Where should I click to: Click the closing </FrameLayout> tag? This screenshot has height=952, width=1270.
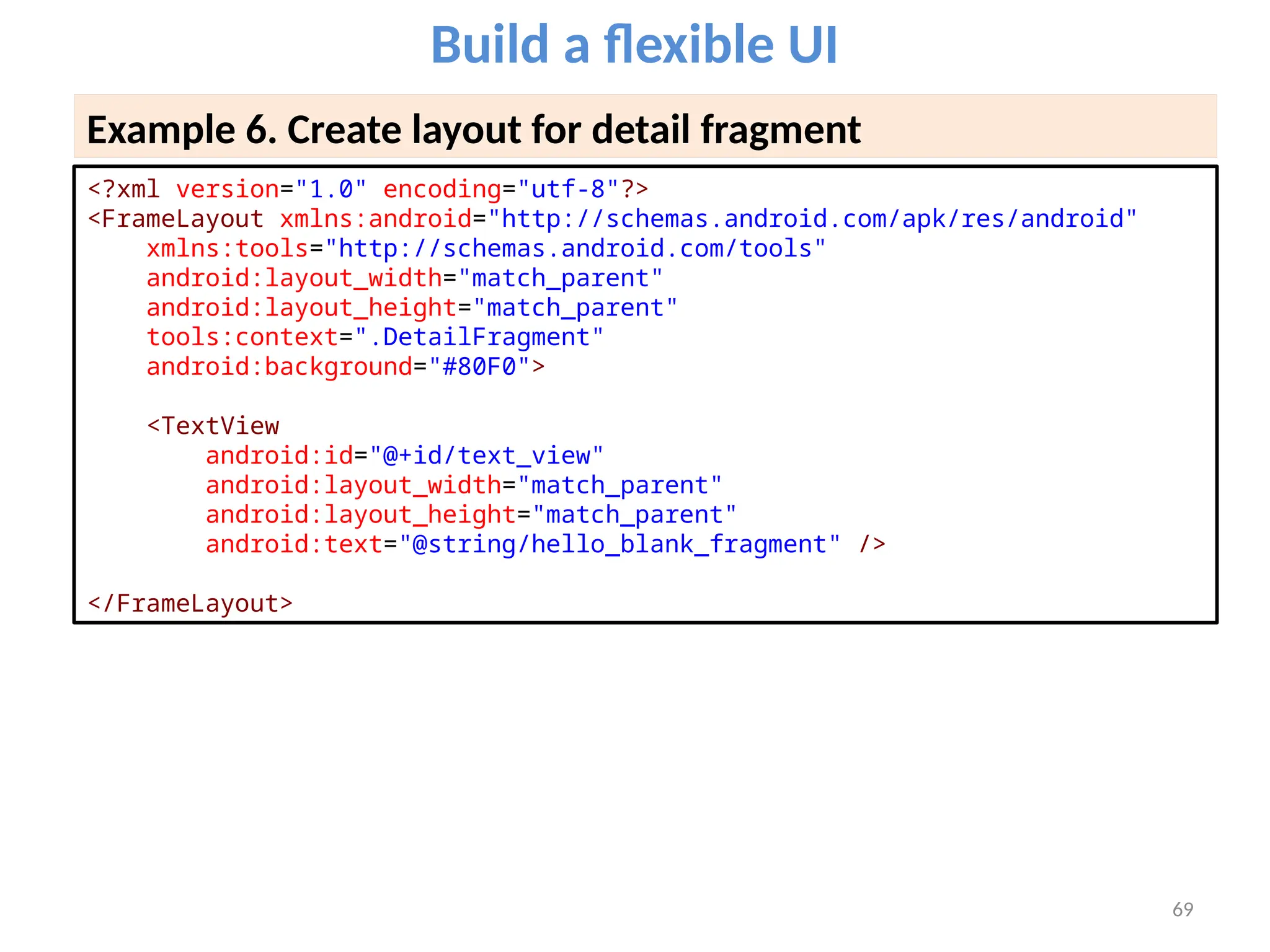point(190,604)
